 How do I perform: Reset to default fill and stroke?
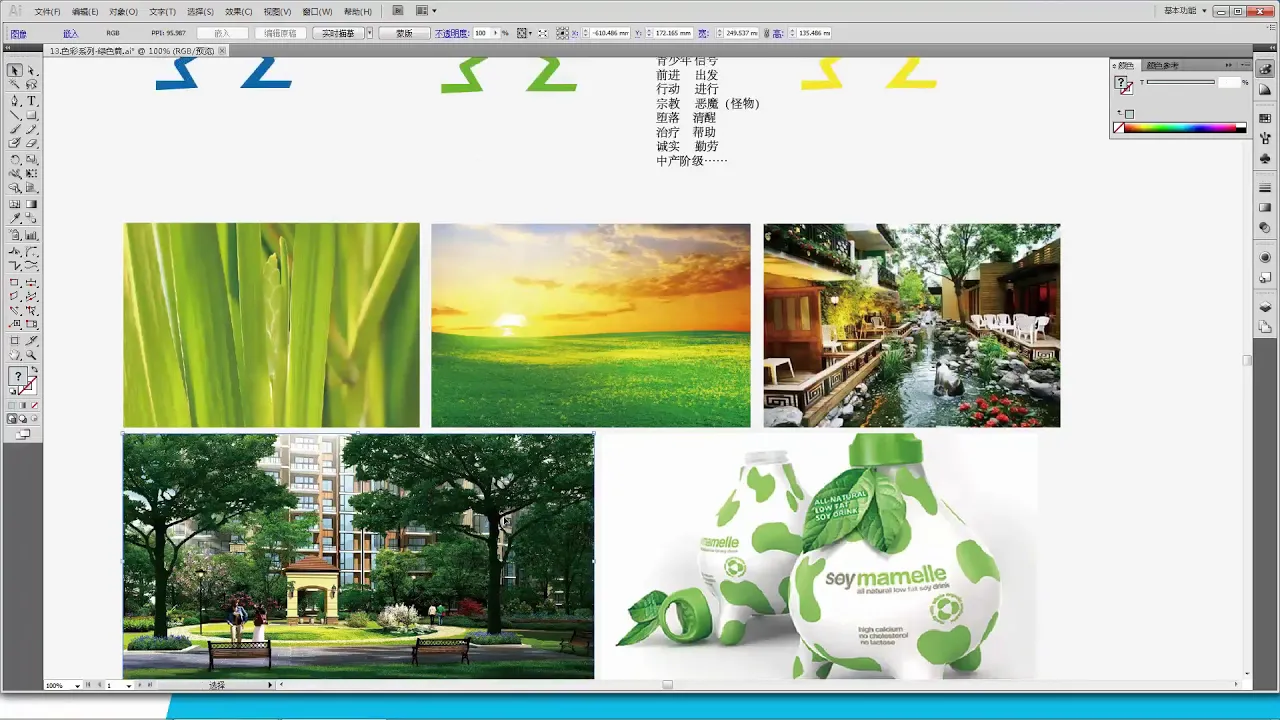(x=12, y=390)
